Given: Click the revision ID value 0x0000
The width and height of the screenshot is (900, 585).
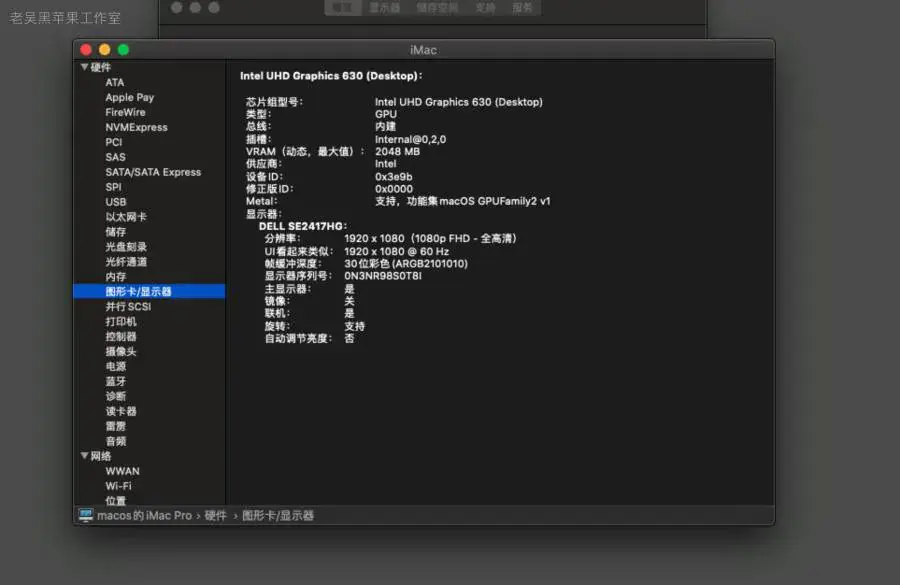Looking at the screenshot, I should point(394,189).
